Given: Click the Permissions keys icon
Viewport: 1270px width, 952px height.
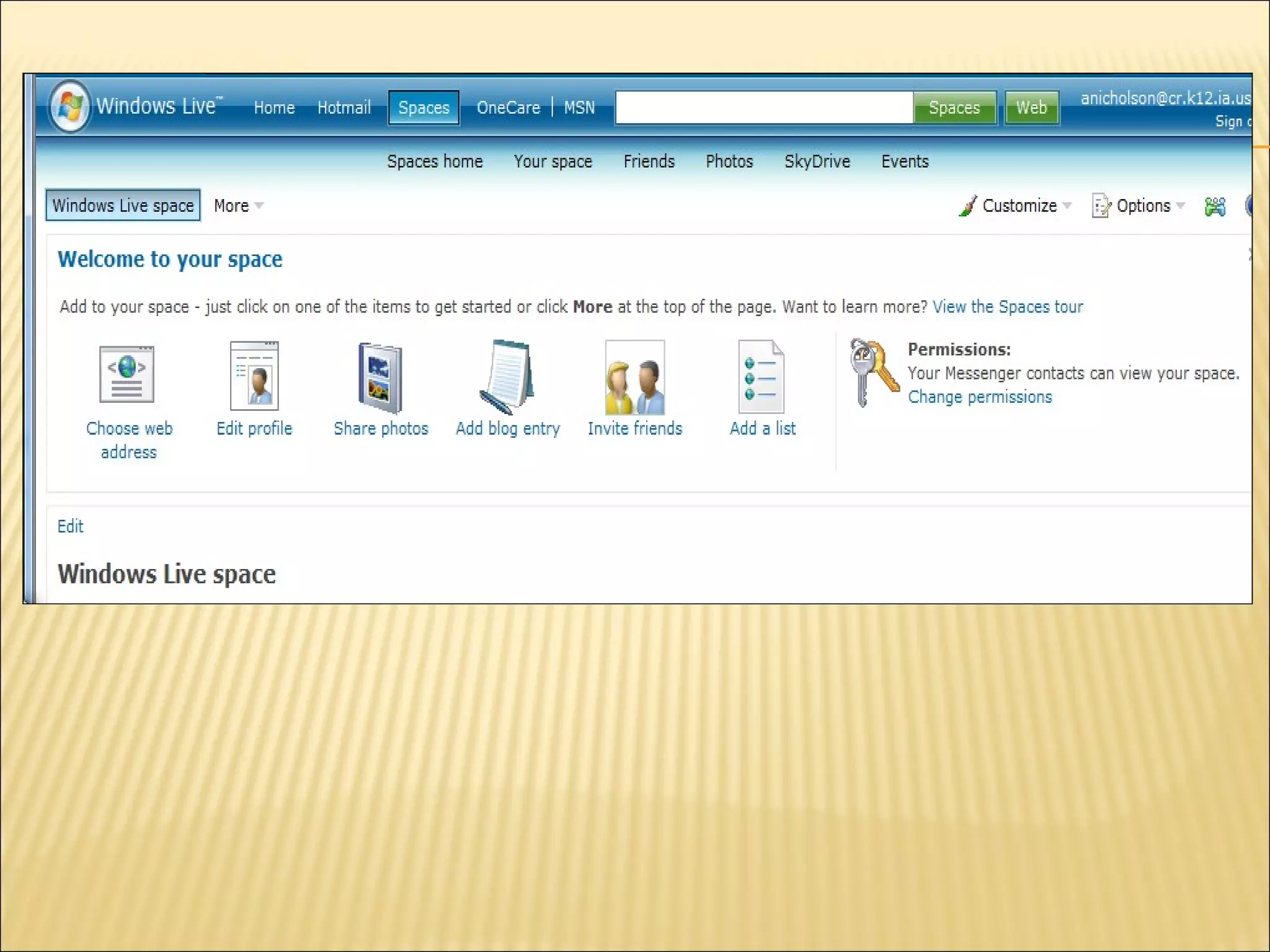Looking at the screenshot, I should click(873, 372).
